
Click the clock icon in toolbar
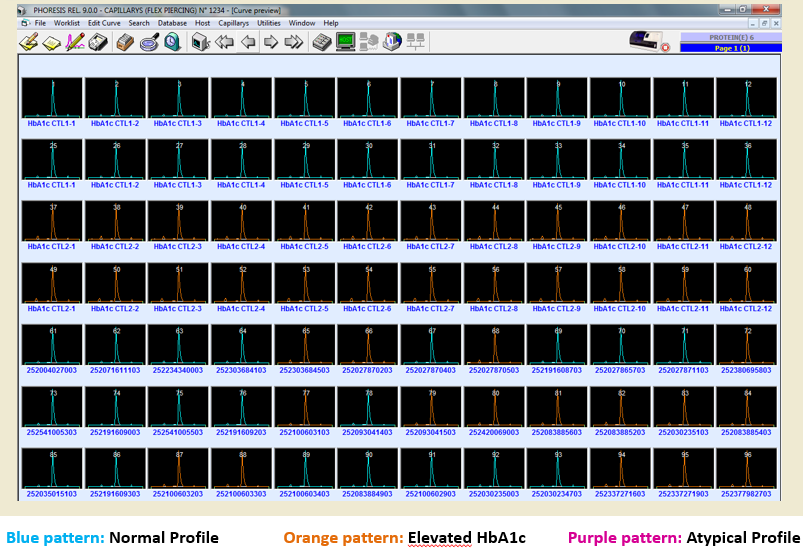(172, 42)
